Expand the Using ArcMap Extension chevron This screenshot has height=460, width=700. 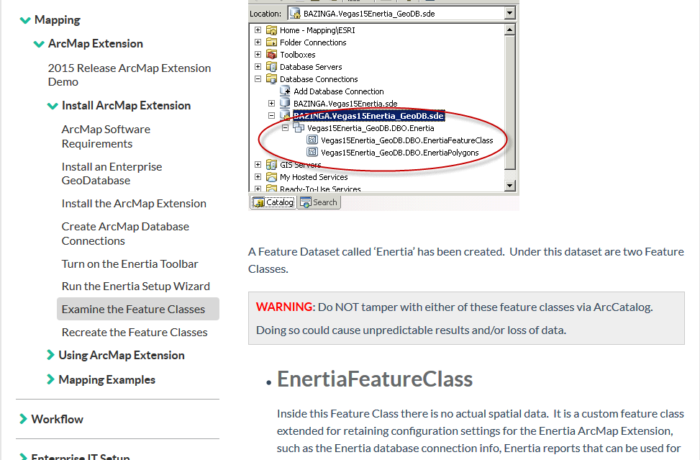[50, 355]
